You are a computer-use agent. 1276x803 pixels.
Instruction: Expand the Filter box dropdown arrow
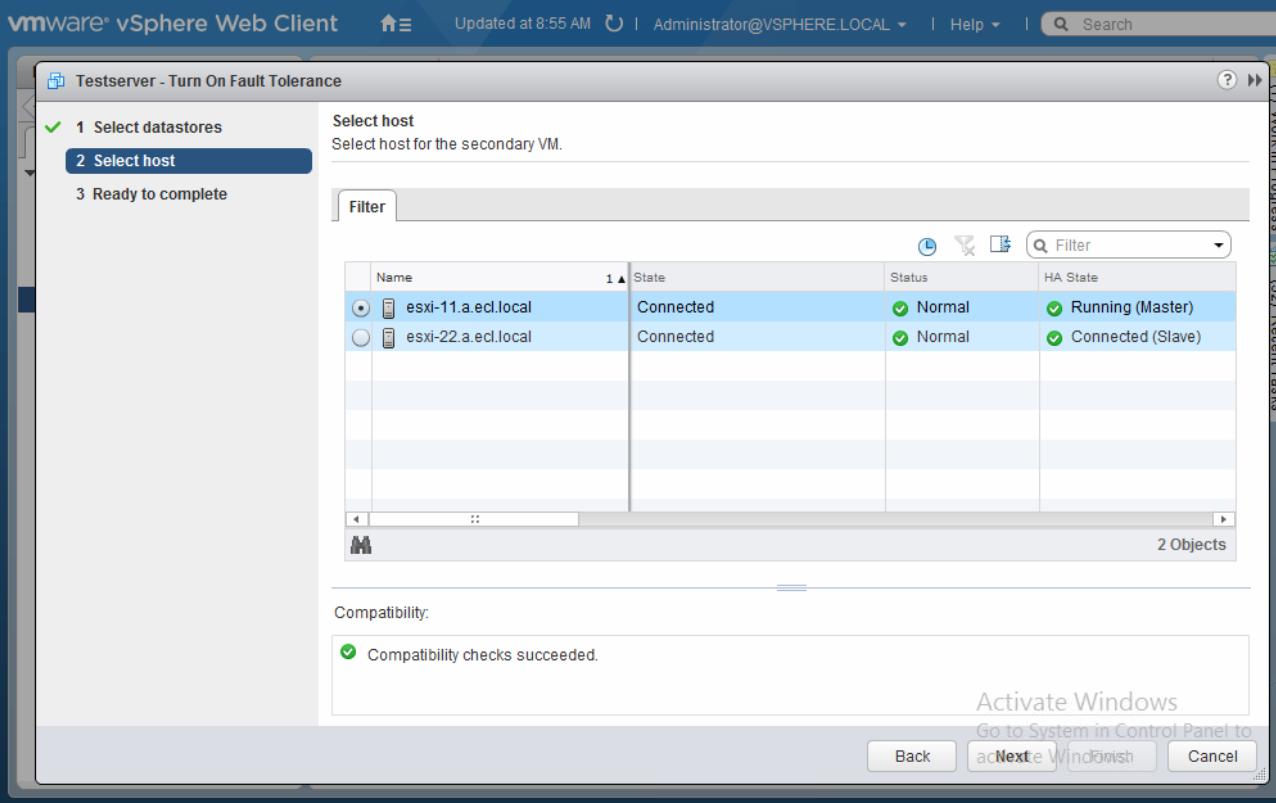(x=1218, y=245)
